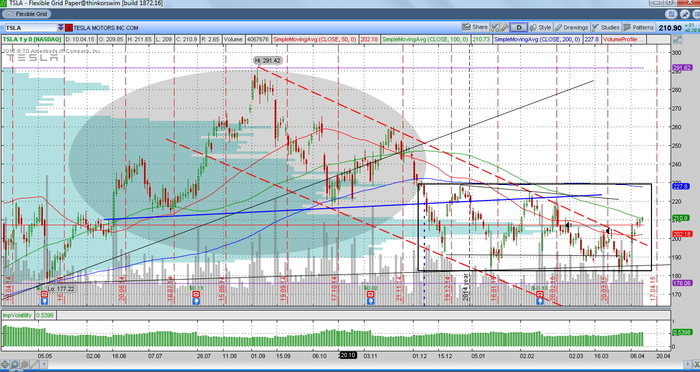Screen dimensions: 700x372
Task: Click the Lo: 177.22 low price bubble
Action: coord(61,289)
